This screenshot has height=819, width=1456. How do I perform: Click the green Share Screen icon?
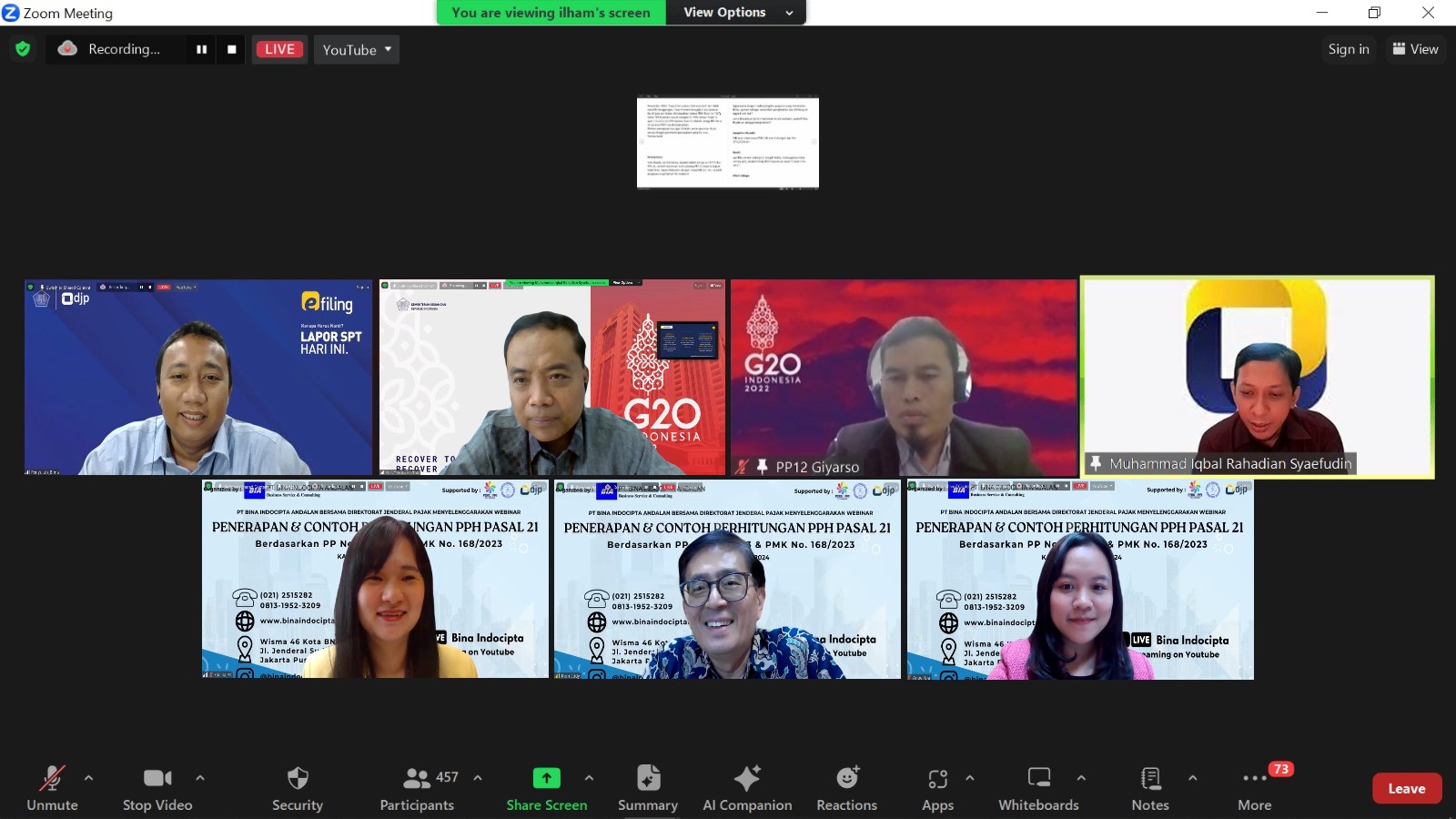[x=546, y=778]
